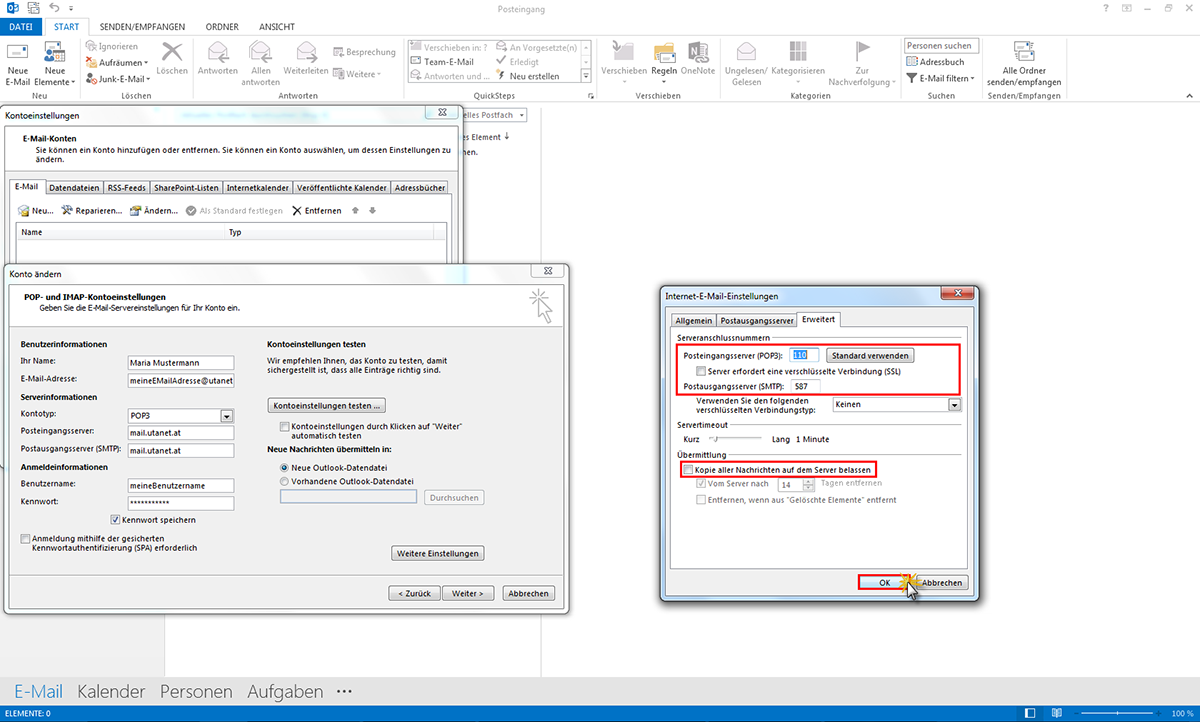Viewport: 1200px width, 722px height.
Task: Click the undo arrow in title bar
Action: (53, 7)
